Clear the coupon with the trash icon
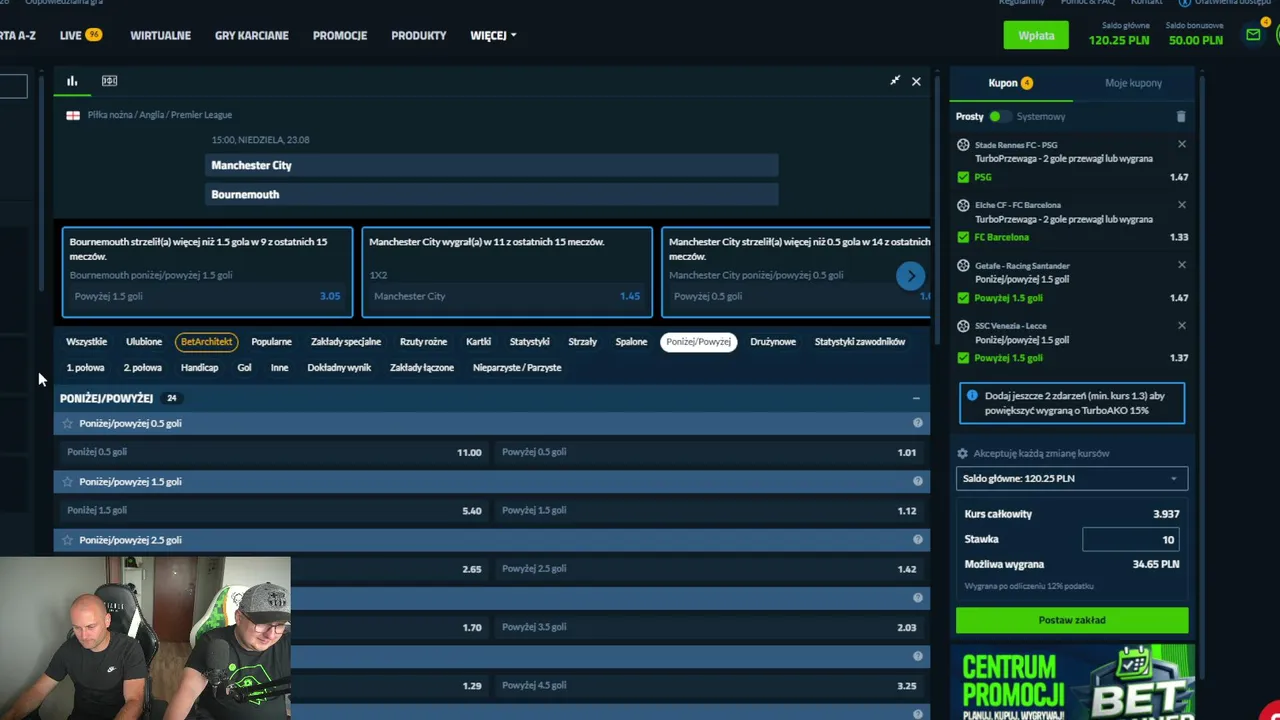The height and width of the screenshot is (720, 1280). pyautogui.click(x=1181, y=116)
